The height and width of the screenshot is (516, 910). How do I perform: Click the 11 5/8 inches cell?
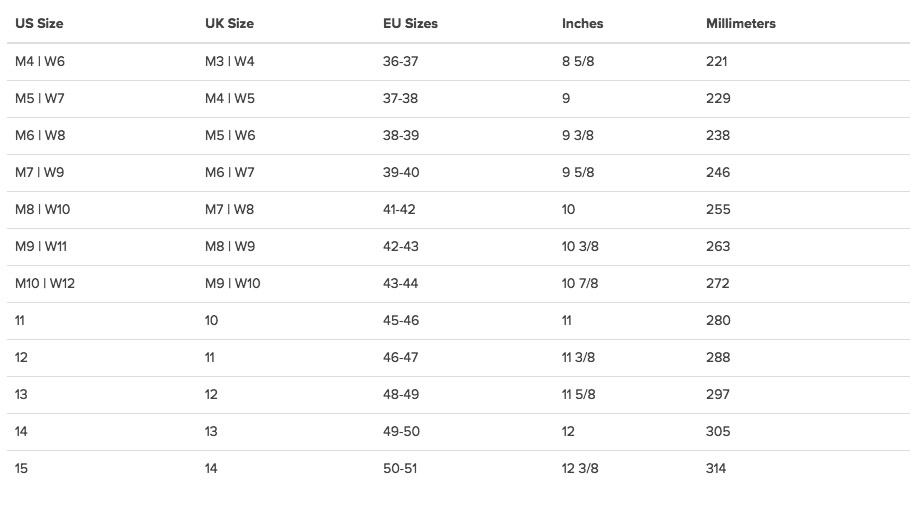point(578,394)
